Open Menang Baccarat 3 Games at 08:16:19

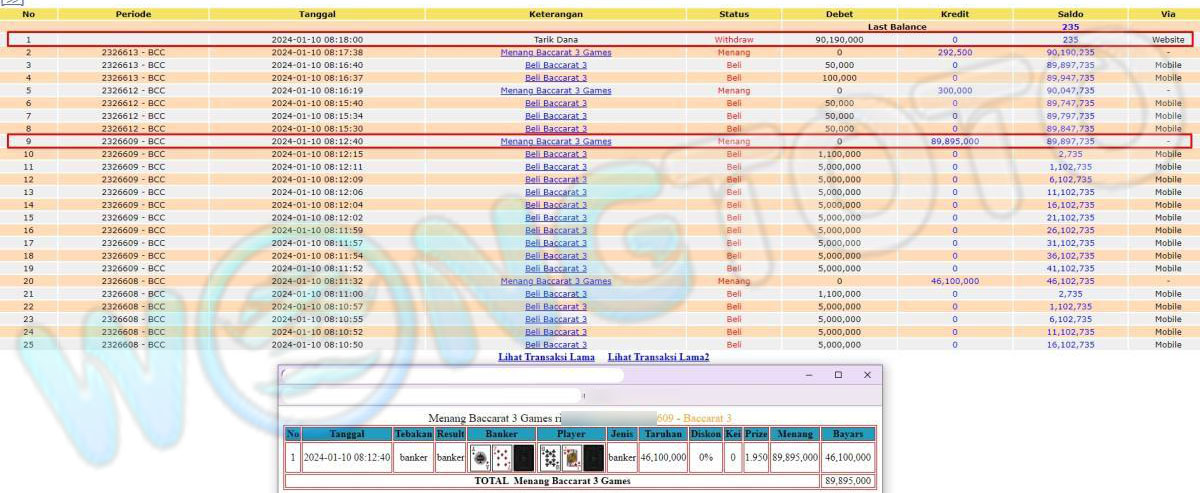click(555, 90)
